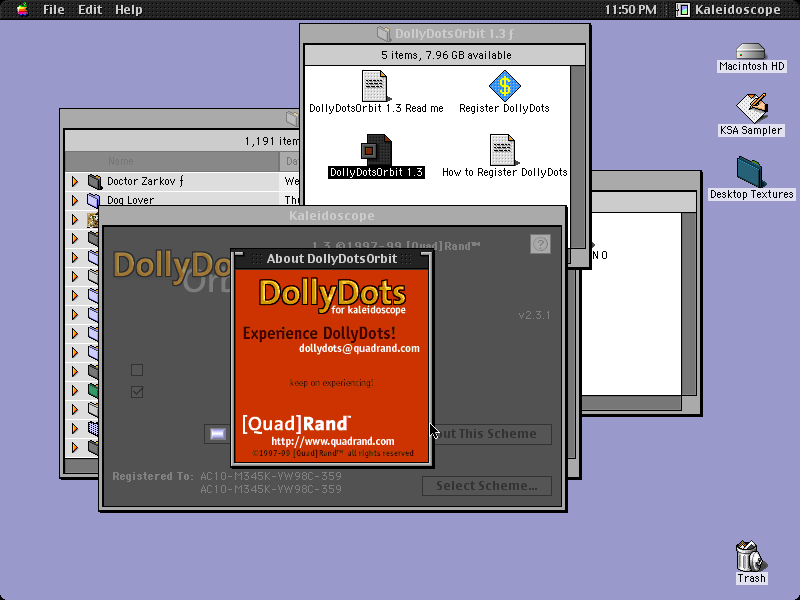Click the Dog Lover row name
The width and height of the screenshot is (800, 600).
131,200
